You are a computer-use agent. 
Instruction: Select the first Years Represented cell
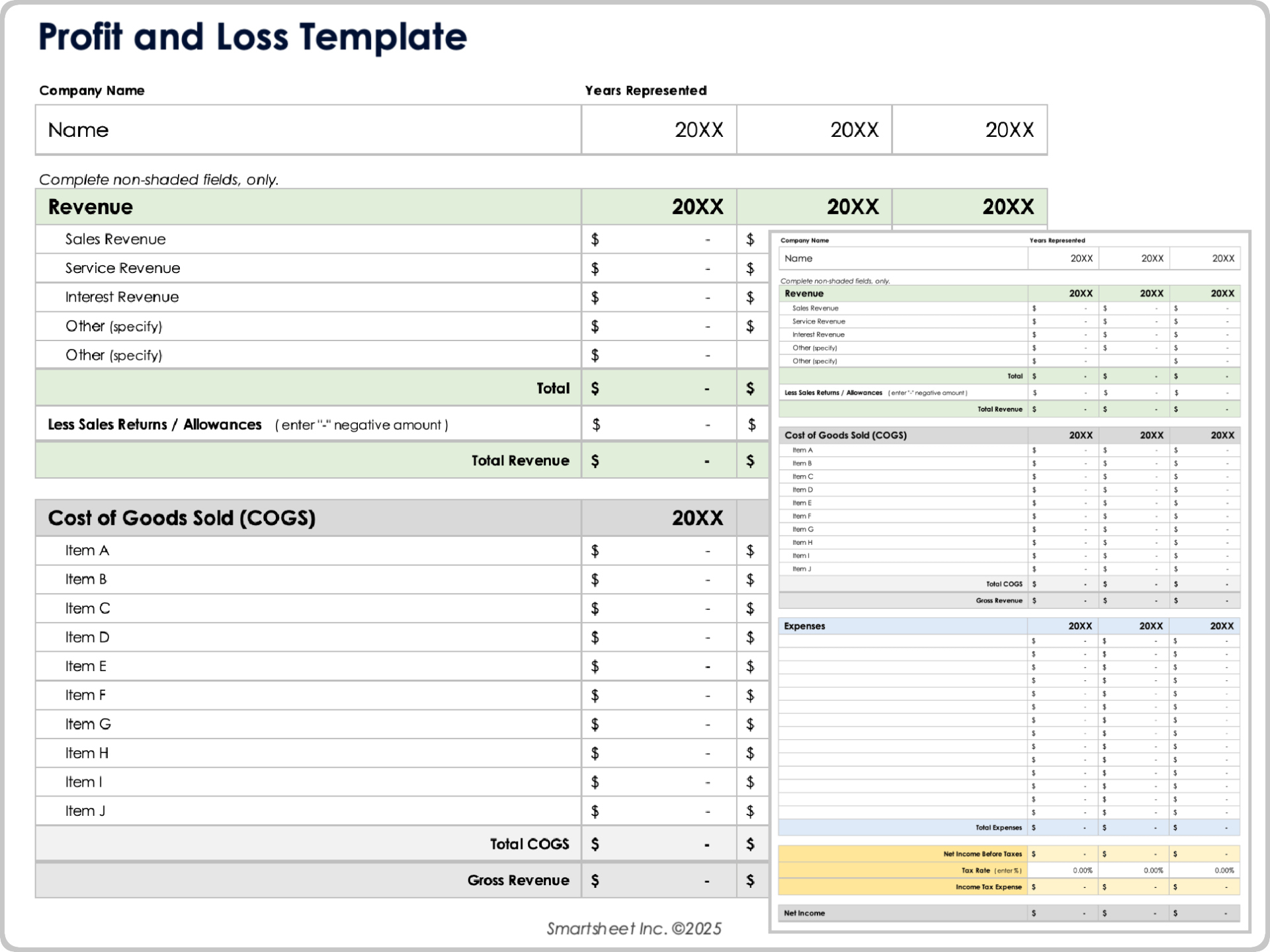pos(659,130)
